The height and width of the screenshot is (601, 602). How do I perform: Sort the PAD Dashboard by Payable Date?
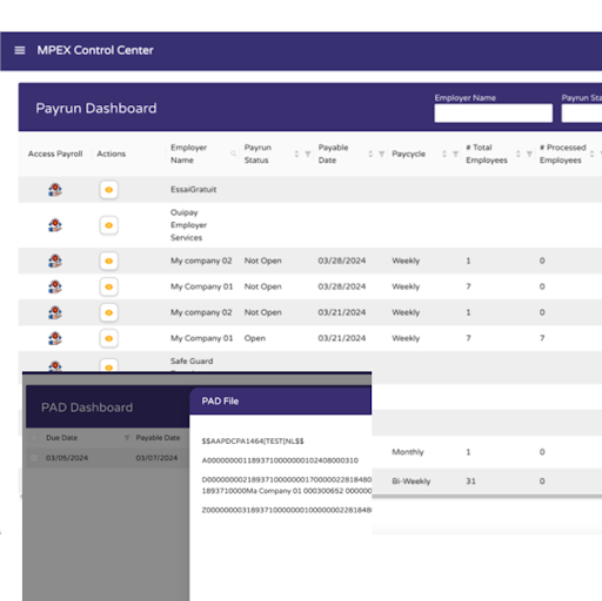tap(158, 438)
